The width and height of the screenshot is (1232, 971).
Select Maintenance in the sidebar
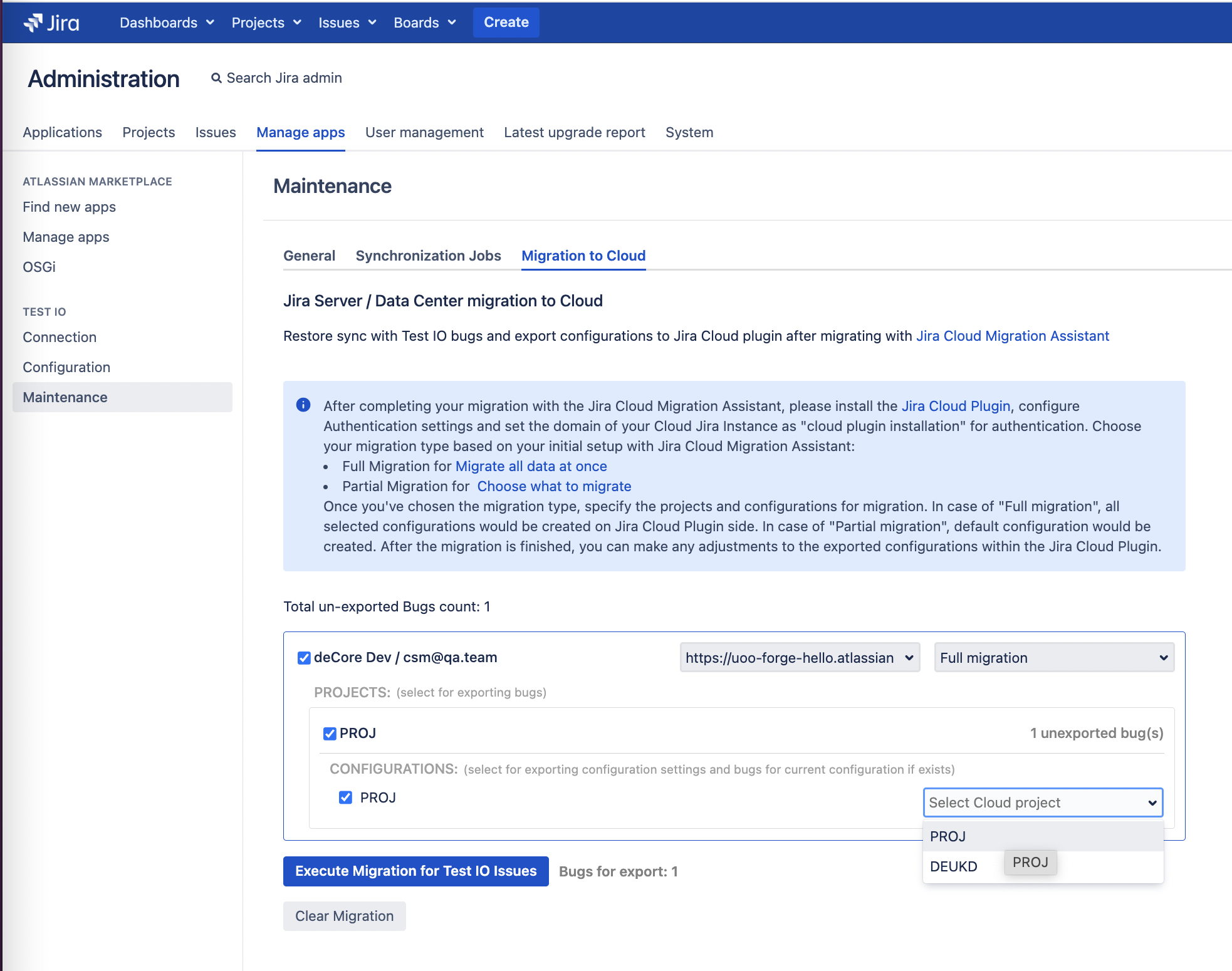(x=122, y=397)
